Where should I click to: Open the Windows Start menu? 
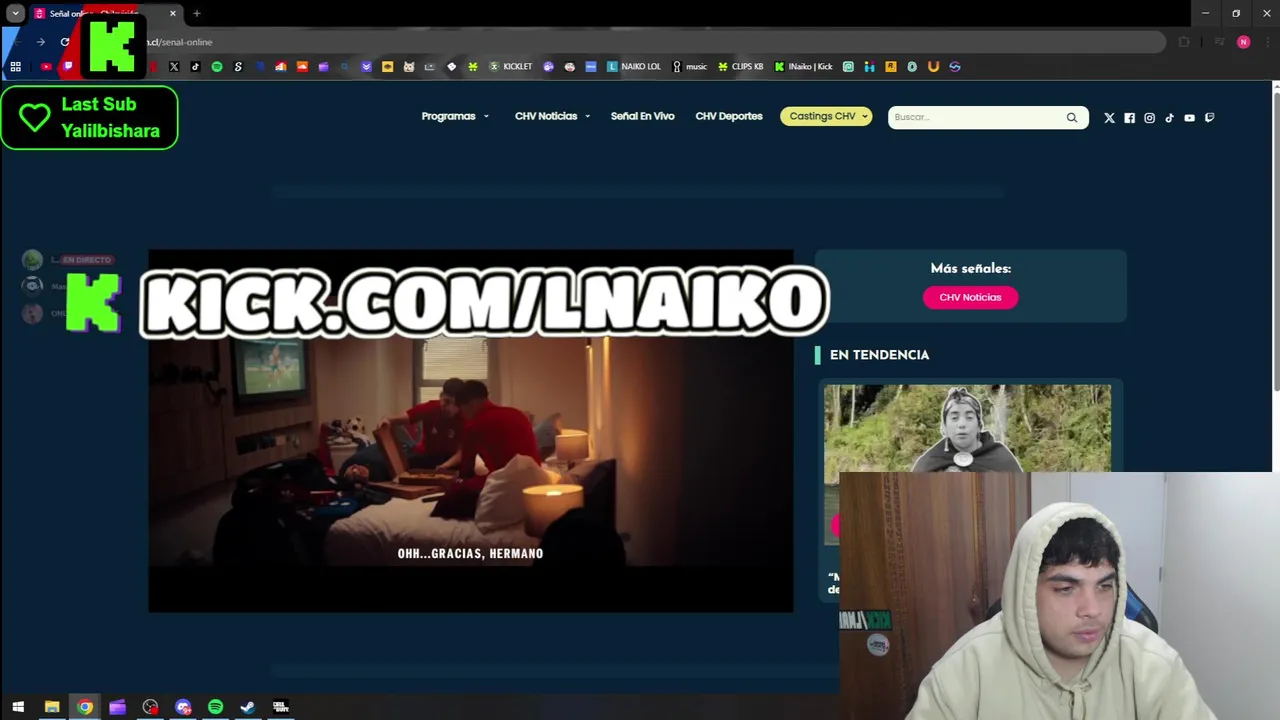click(x=18, y=707)
